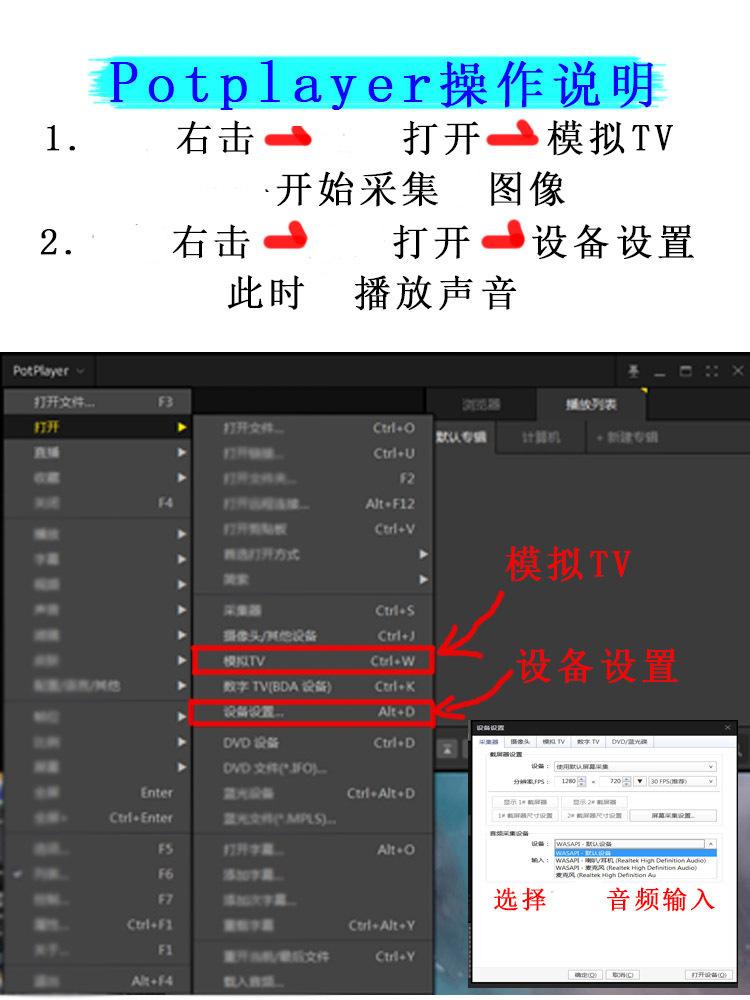Click the black triangle resolution preset button
The height and width of the screenshot is (1000, 750).
point(640,781)
